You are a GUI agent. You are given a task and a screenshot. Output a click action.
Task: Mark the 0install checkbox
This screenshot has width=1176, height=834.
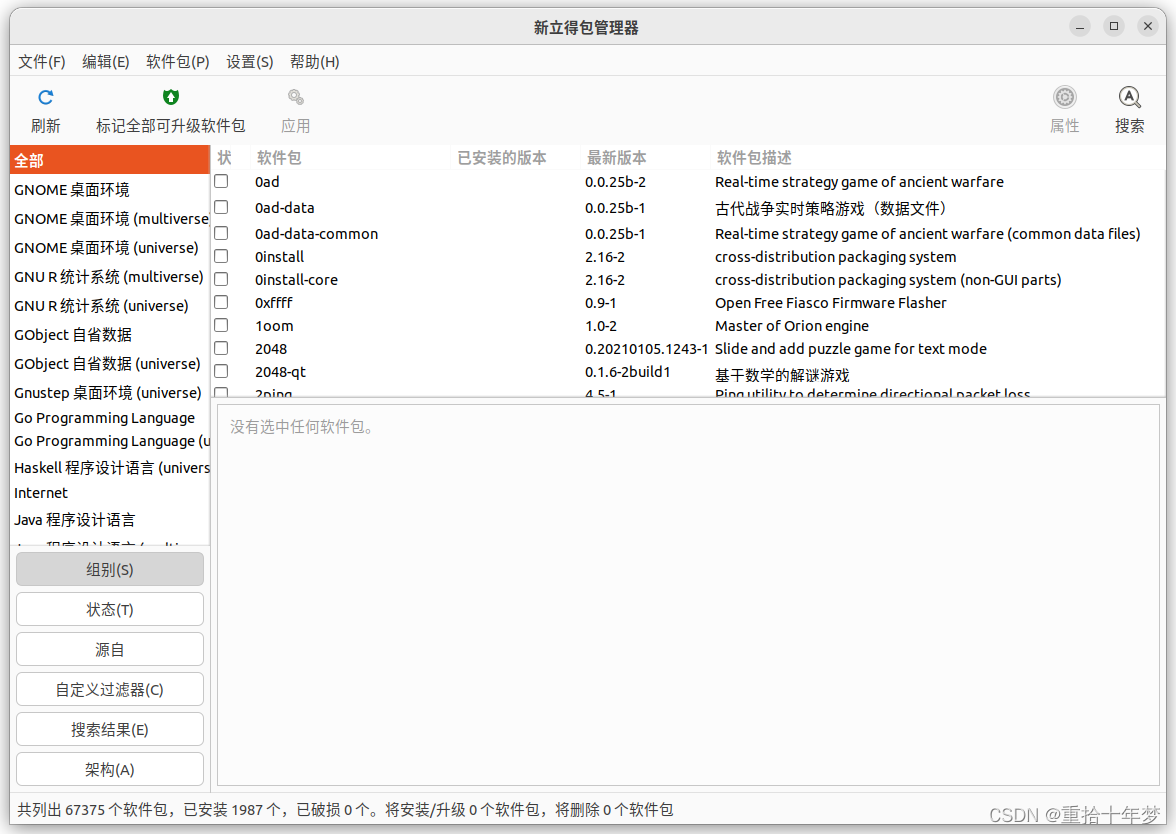221,256
